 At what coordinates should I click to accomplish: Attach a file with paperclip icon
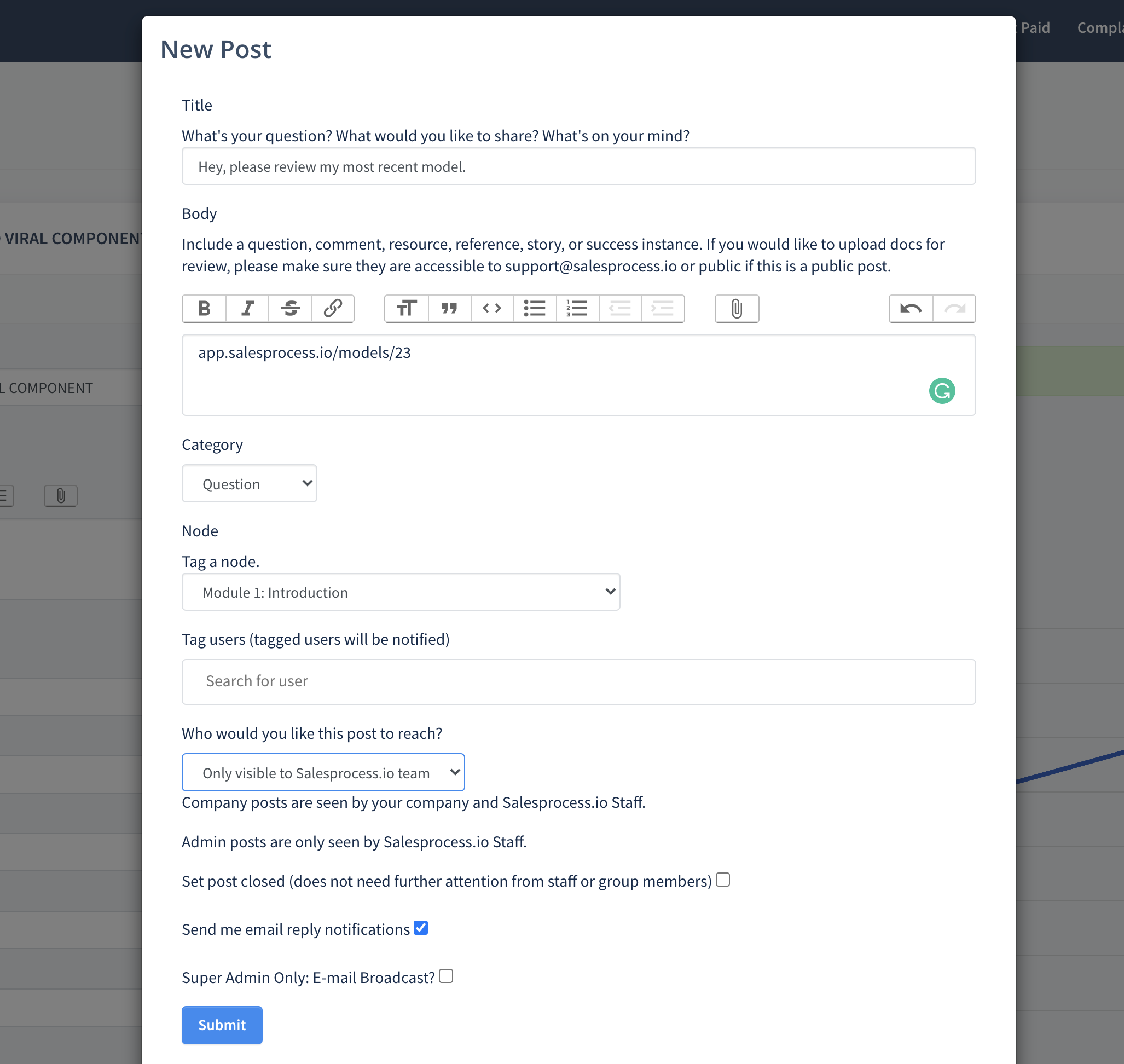click(737, 309)
